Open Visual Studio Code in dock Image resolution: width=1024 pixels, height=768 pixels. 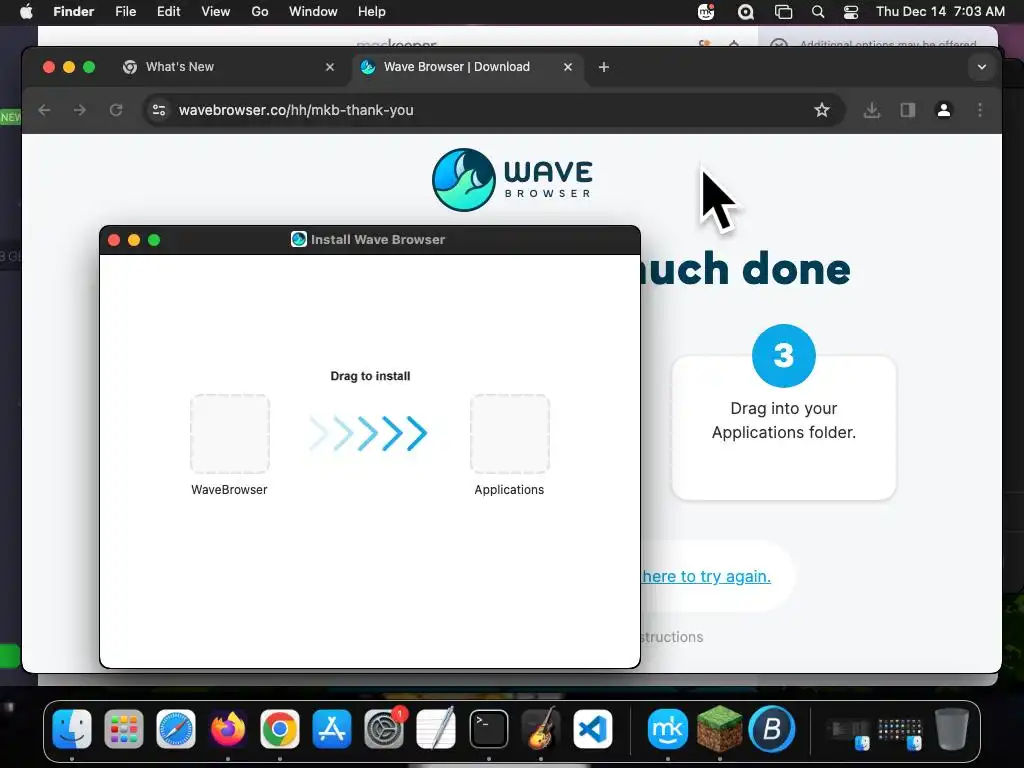(x=593, y=729)
